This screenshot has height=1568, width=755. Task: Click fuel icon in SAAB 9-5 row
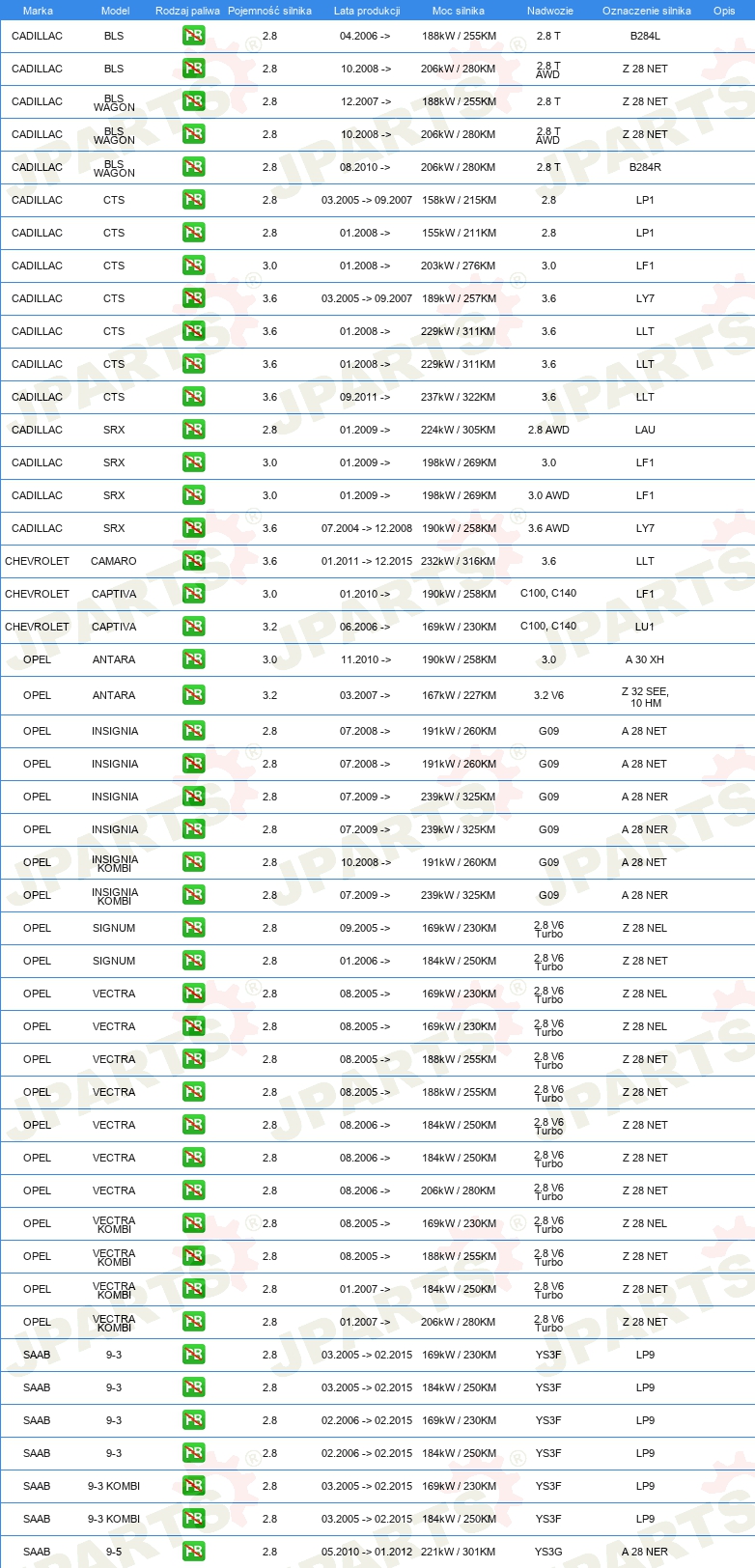193,1552
